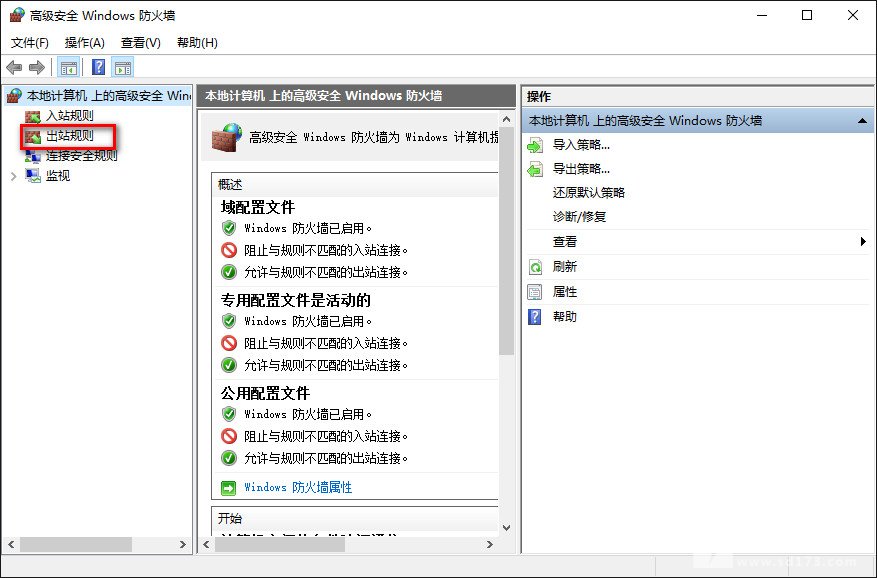Open the 操作(A) menu

tap(84, 43)
